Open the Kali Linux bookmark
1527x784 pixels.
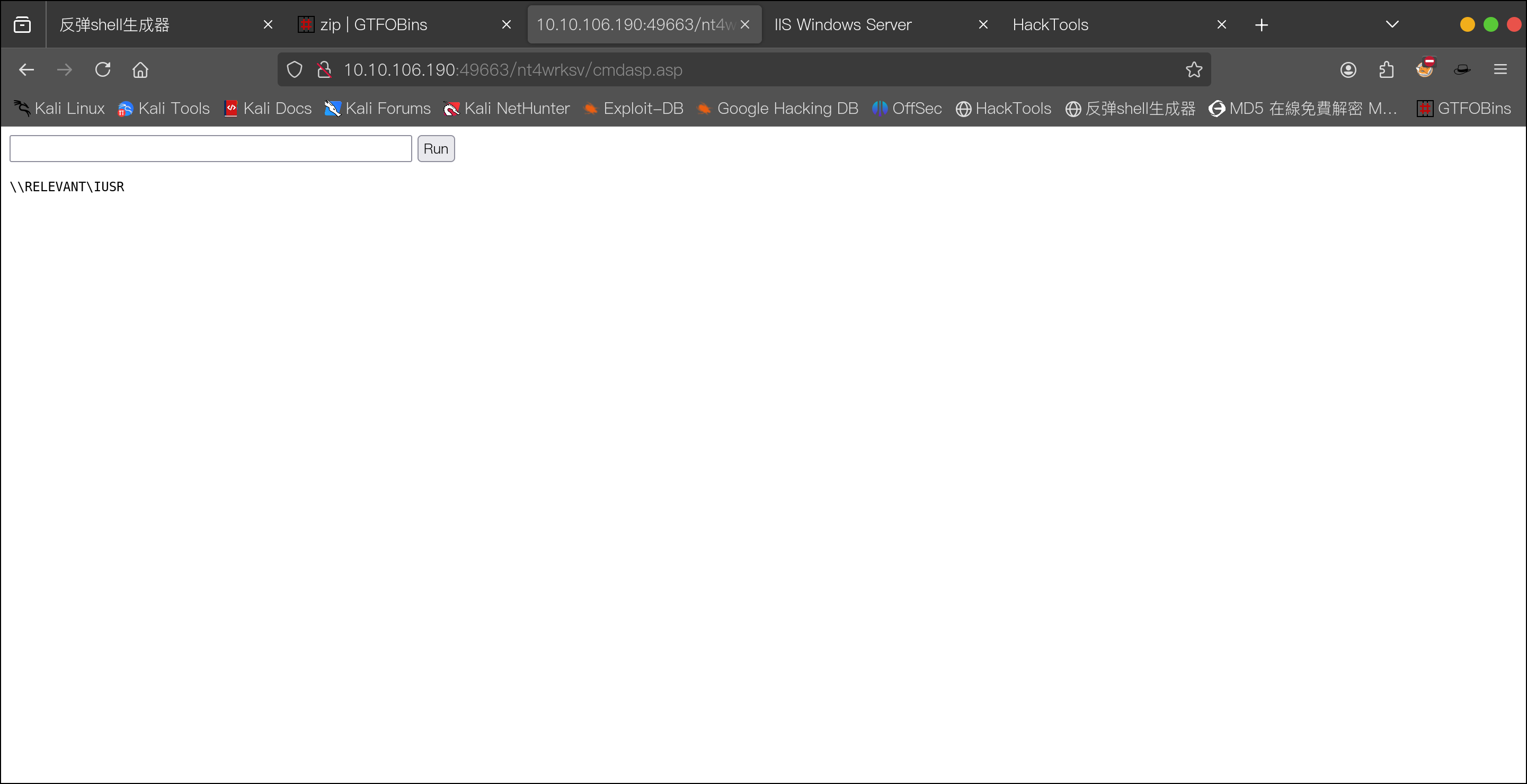click(59, 109)
